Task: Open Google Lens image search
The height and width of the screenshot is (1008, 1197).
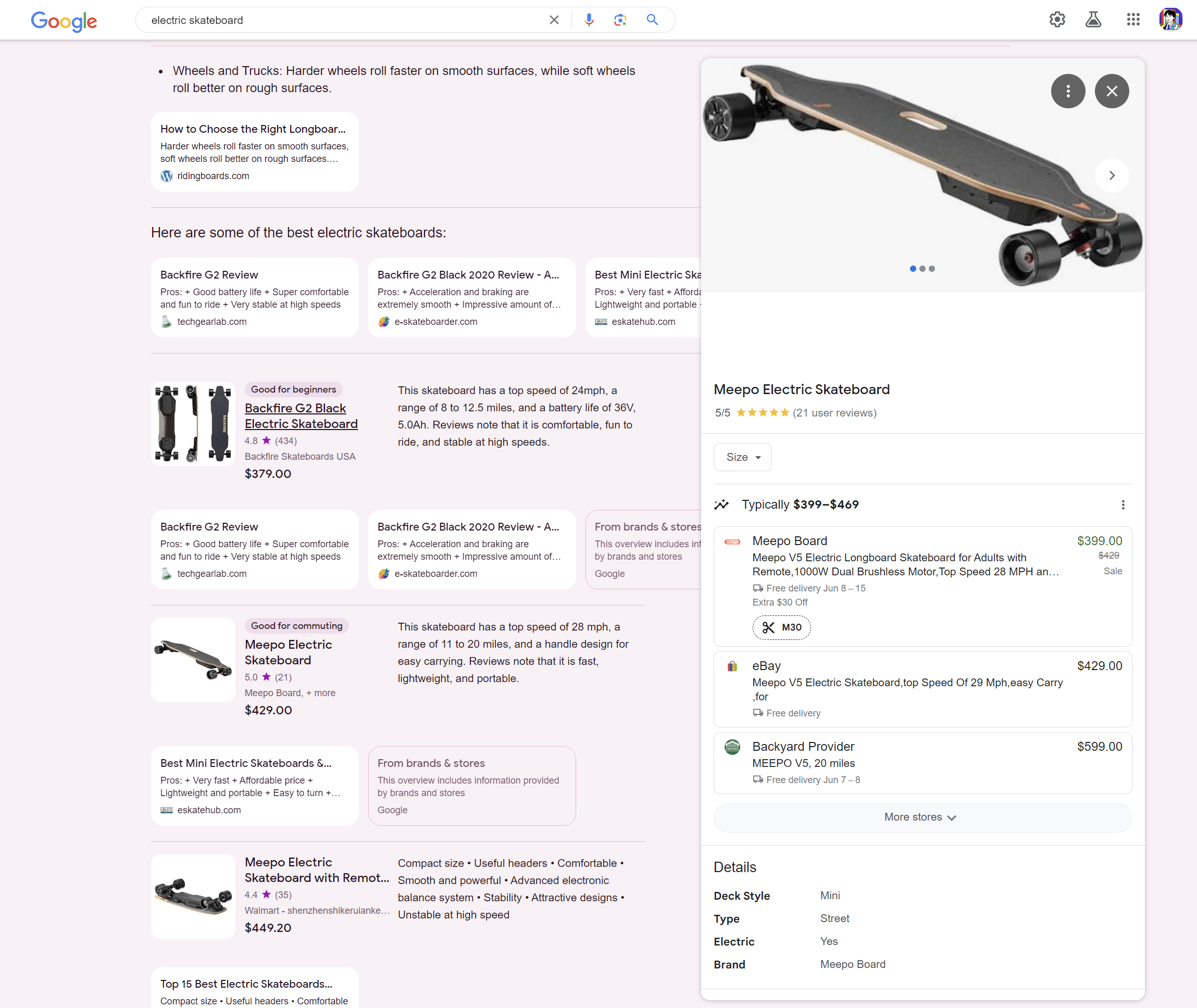Action: tap(620, 20)
